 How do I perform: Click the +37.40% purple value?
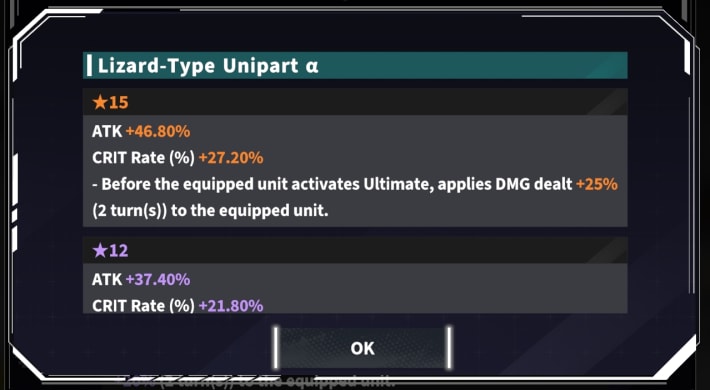[158, 279]
